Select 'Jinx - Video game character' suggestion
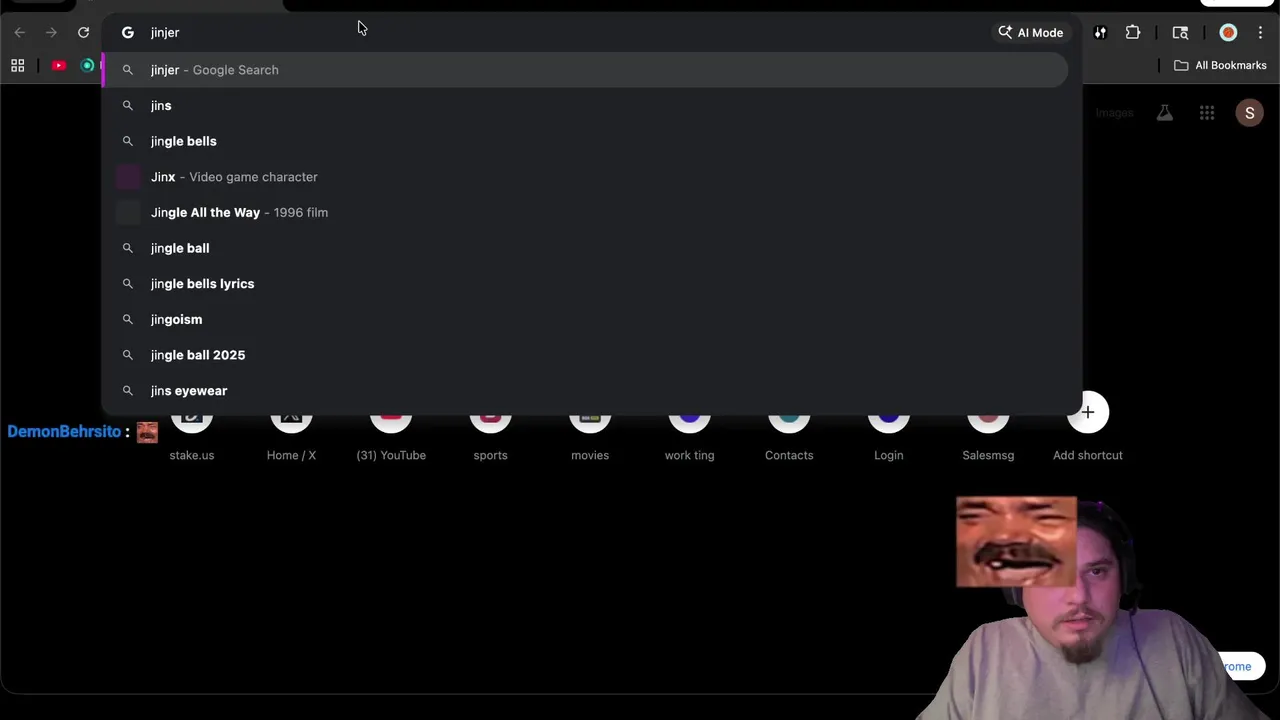 coord(585,177)
